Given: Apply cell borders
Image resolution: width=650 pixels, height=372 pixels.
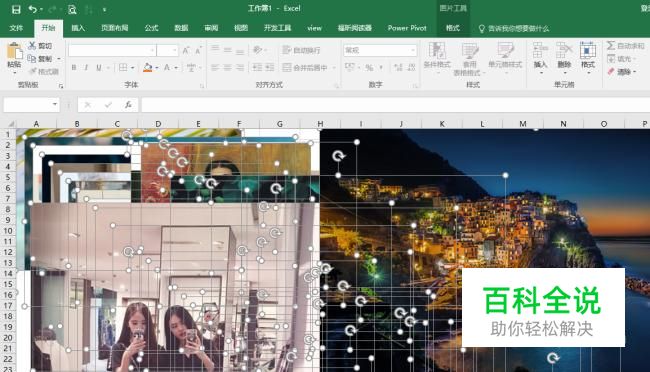Looking at the screenshot, I should [x=123, y=67].
